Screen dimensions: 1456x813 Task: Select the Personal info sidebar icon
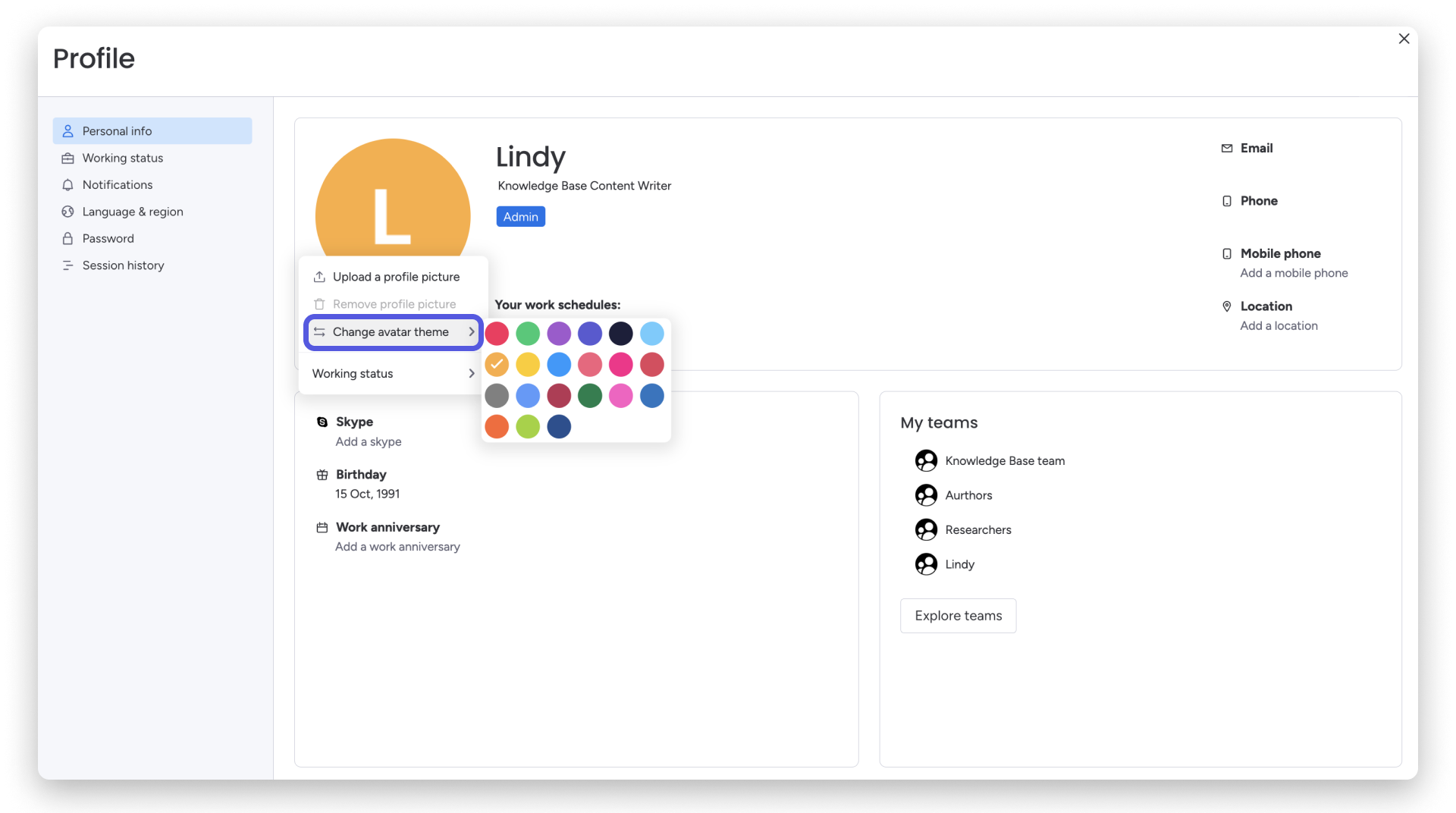pos(67,130)
